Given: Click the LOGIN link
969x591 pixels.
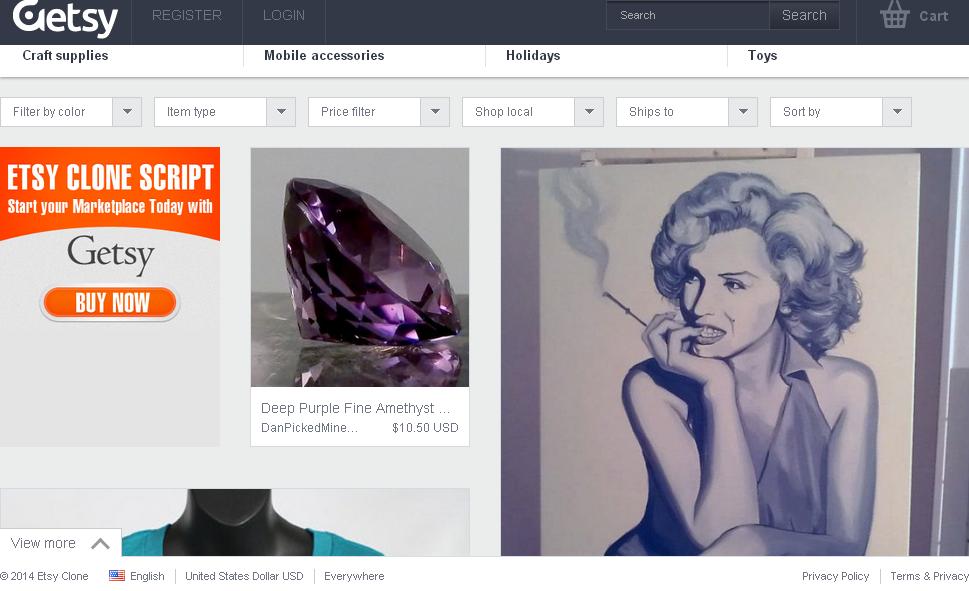Looking at the screenshot, I should click(x=284, y=16).
